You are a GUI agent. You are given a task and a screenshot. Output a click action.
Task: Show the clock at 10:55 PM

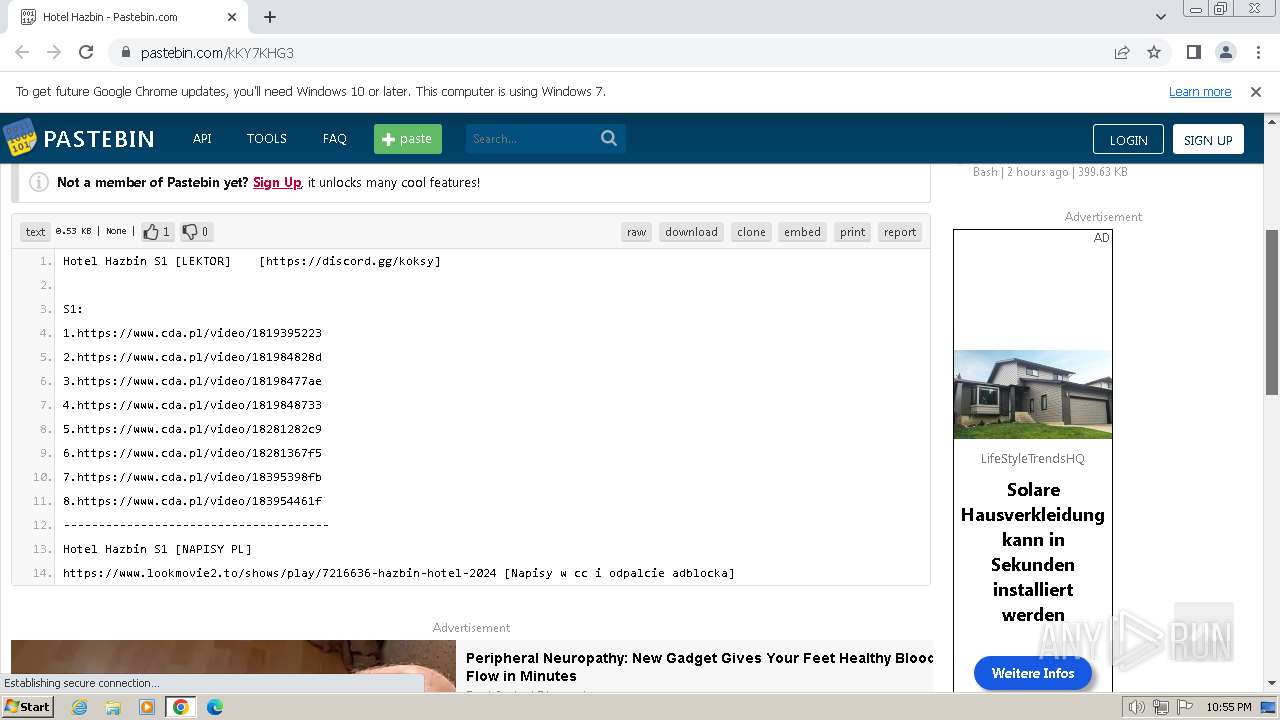(x=1228, y=707)
